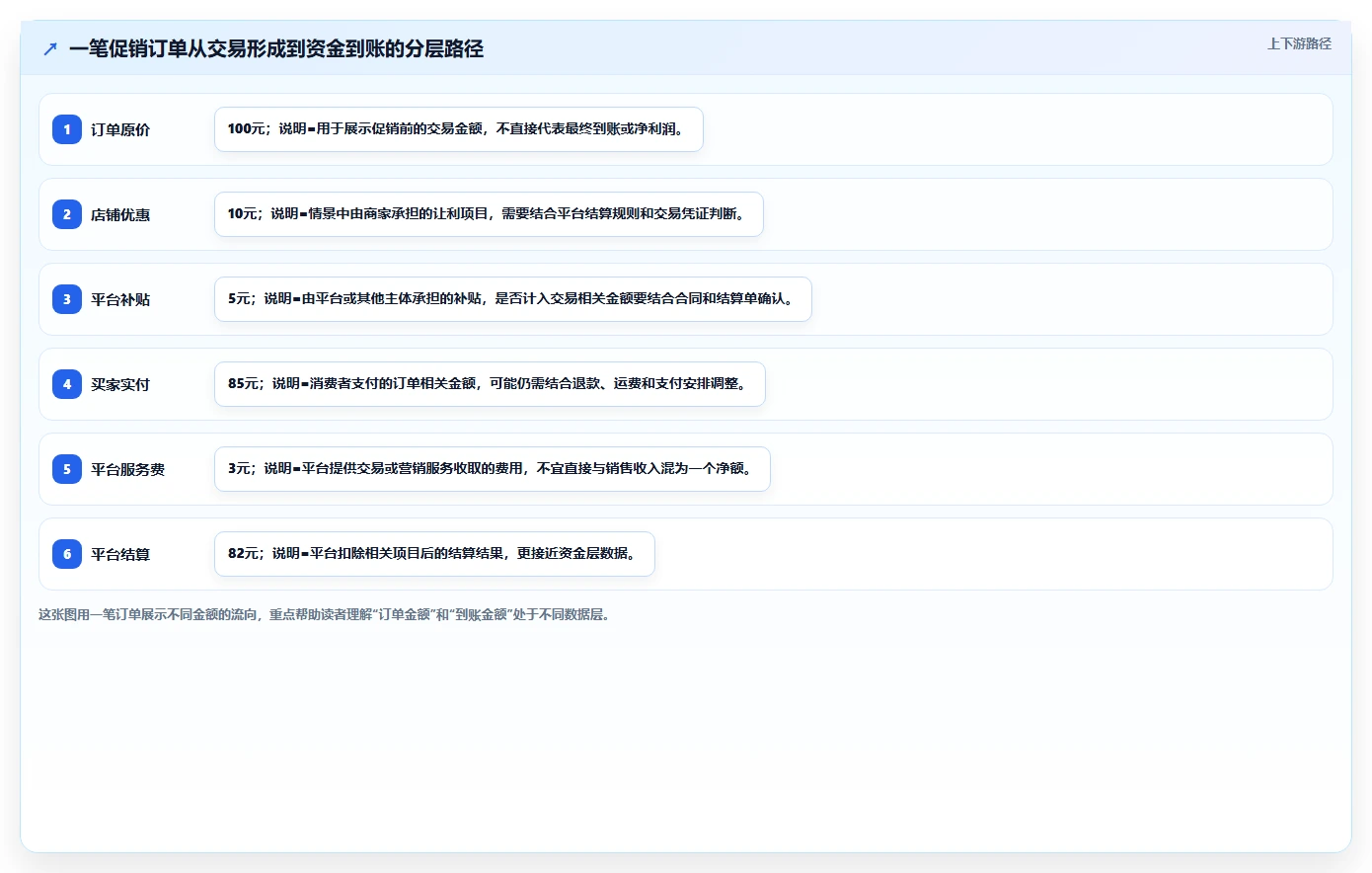
Task: Click the '平台服务费' row label
Action: click(128, 469)
